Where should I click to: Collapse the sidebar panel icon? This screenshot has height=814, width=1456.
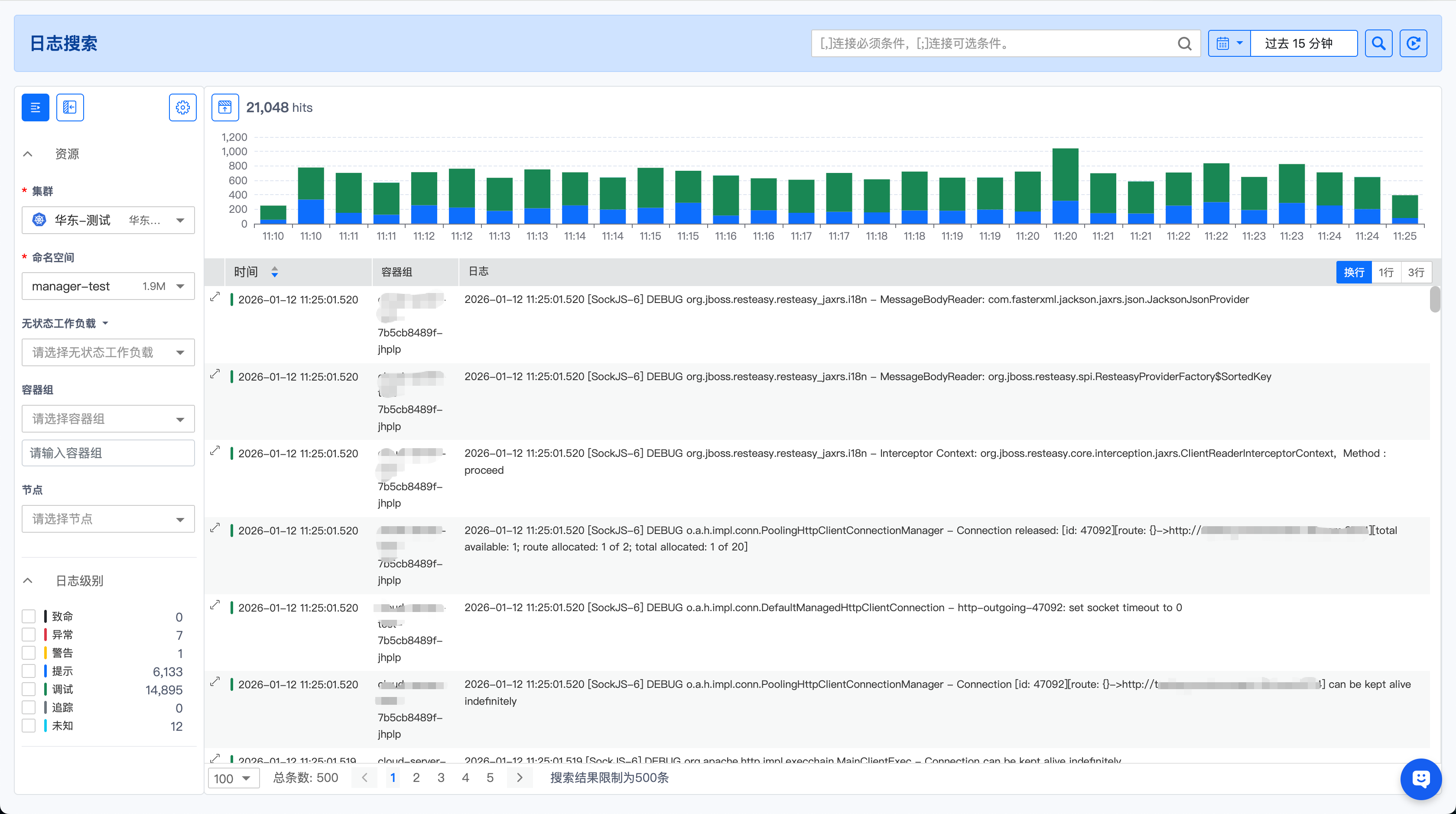click(x=70, y=107)
